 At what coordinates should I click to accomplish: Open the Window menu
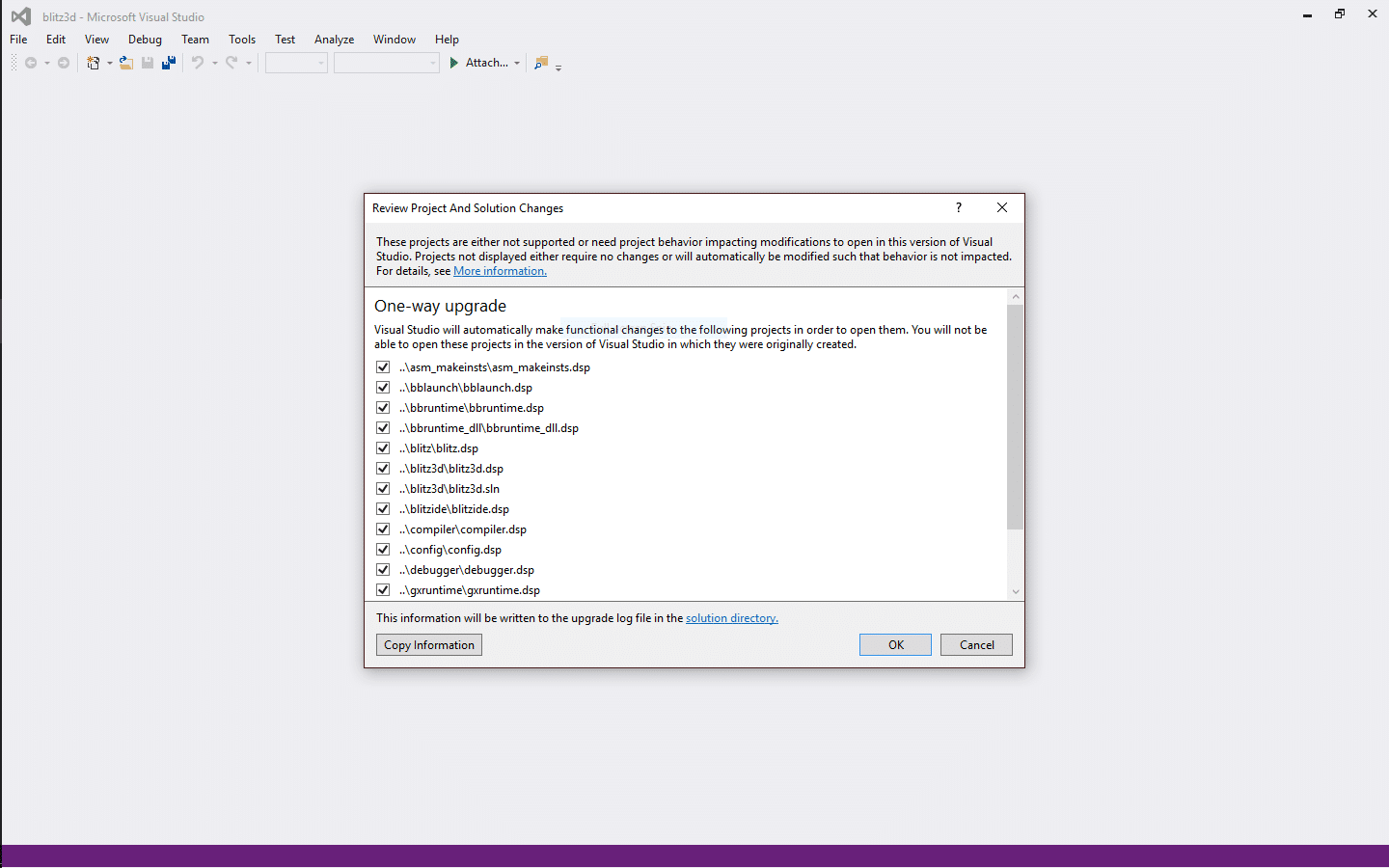pyautogui.click(x=395, y=40)
